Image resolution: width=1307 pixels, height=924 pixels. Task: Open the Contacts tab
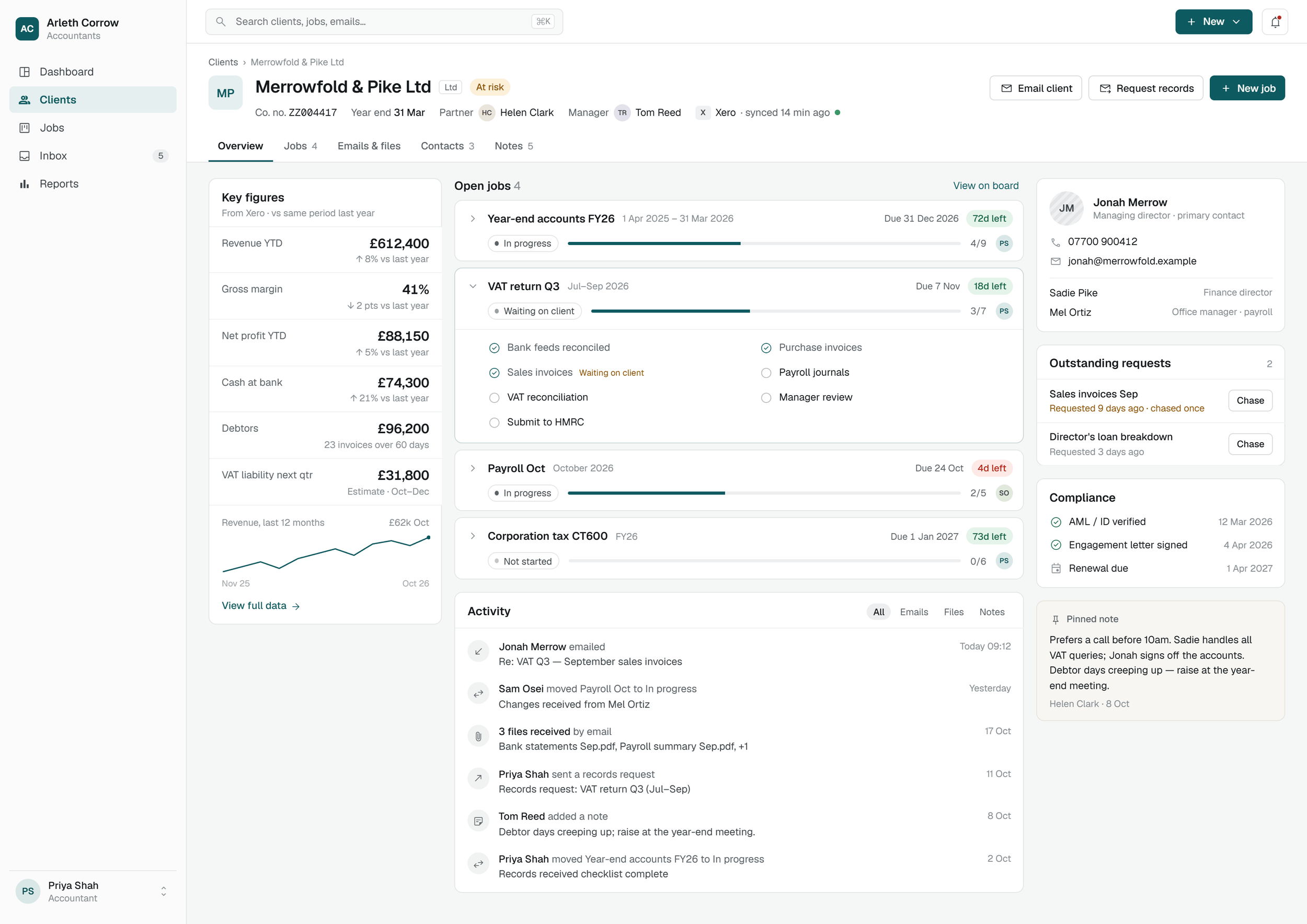point(448,146)
